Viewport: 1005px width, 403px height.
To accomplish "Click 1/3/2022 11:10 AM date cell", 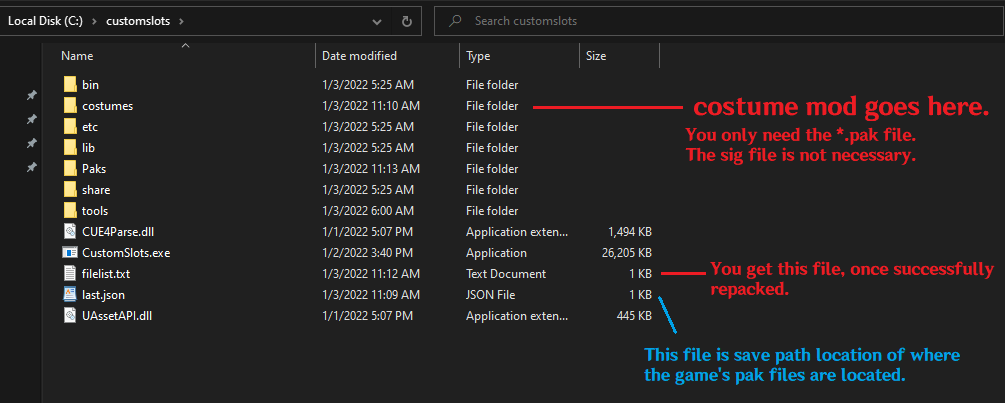I will pyautogui.click(x=370, y=106).
